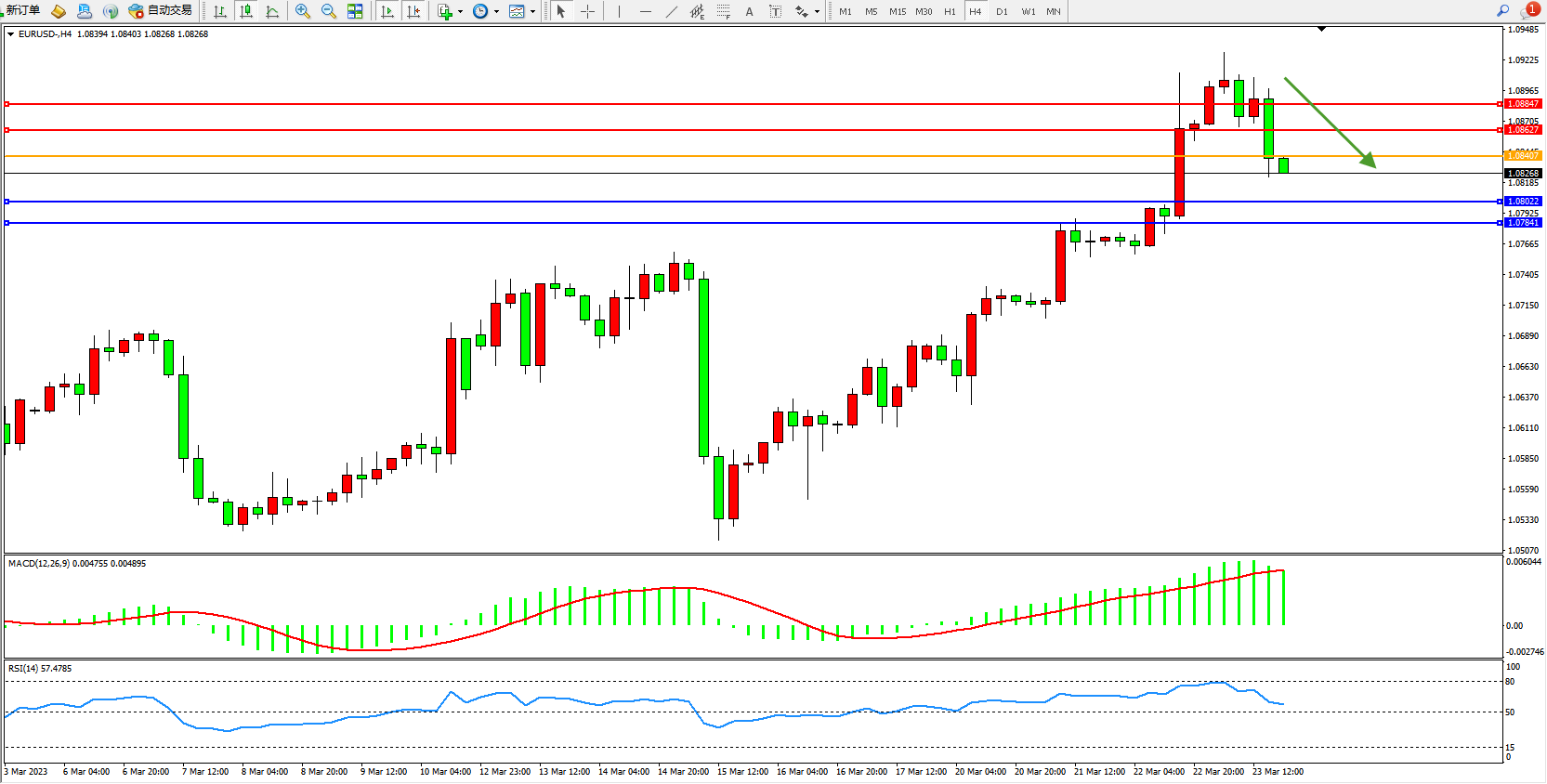
Task: Switch to the D1 timeframe
Action: 1002,12
